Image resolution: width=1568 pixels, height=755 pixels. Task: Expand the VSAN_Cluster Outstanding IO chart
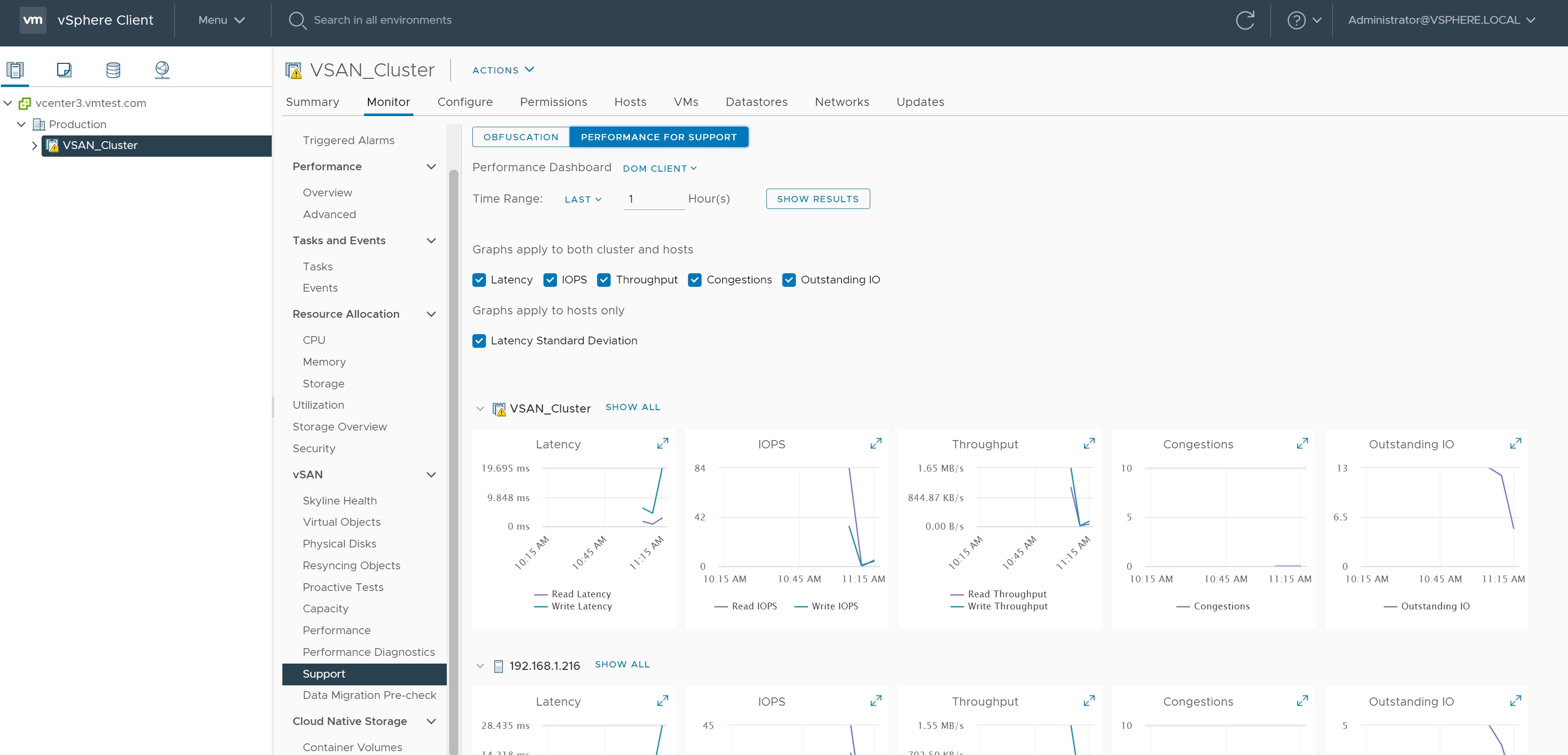pyautogui.click(x=1516, y=444)
